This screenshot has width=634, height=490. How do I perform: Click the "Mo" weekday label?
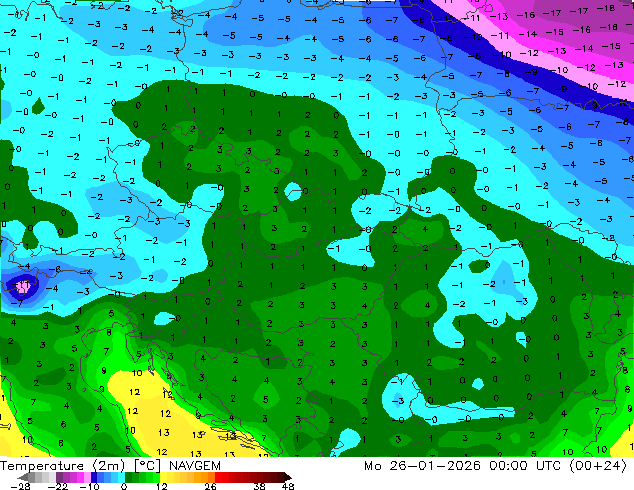click(372, 466)
